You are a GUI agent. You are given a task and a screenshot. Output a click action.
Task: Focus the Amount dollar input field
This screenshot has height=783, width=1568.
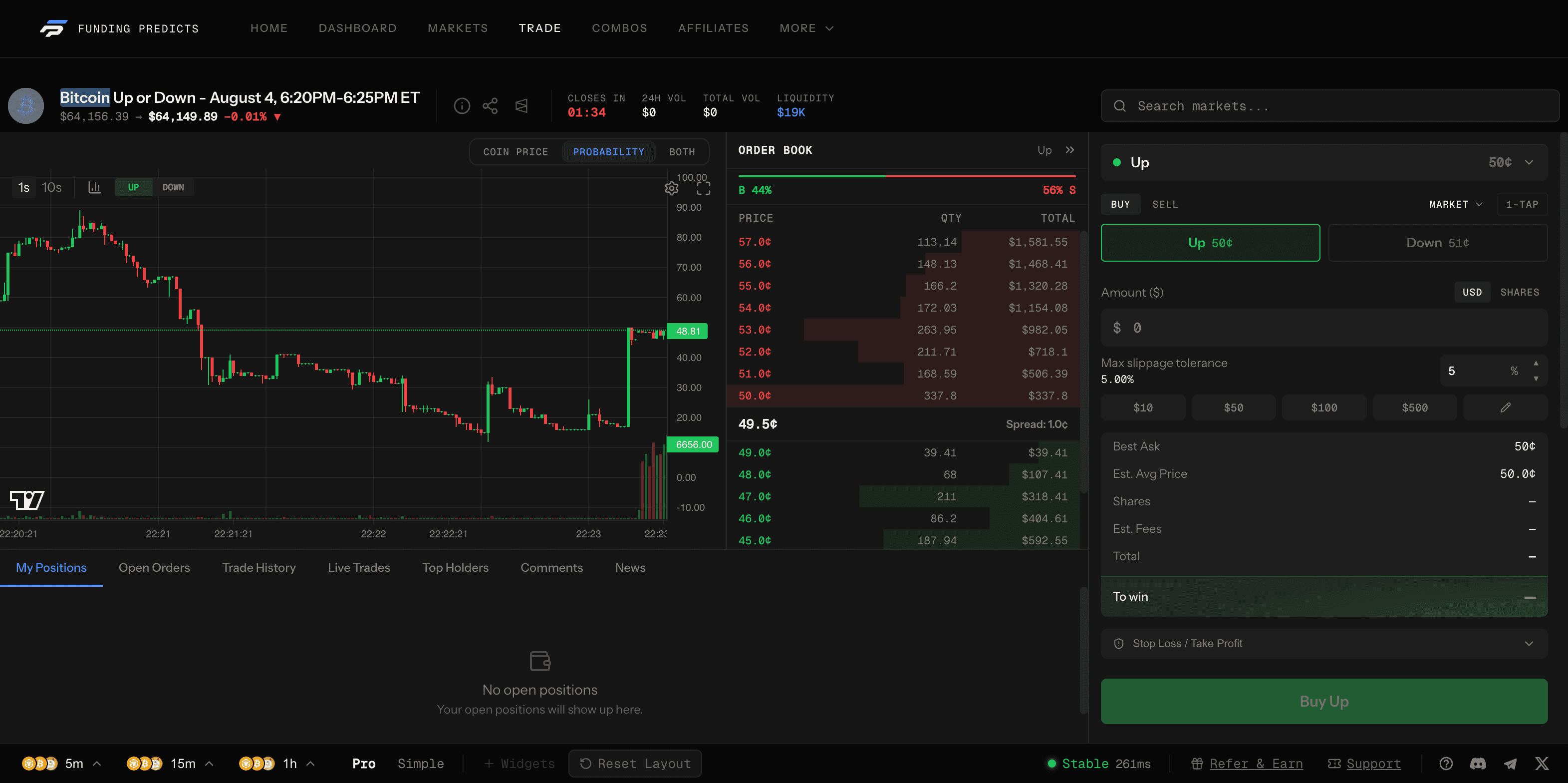coord(1324,328)
